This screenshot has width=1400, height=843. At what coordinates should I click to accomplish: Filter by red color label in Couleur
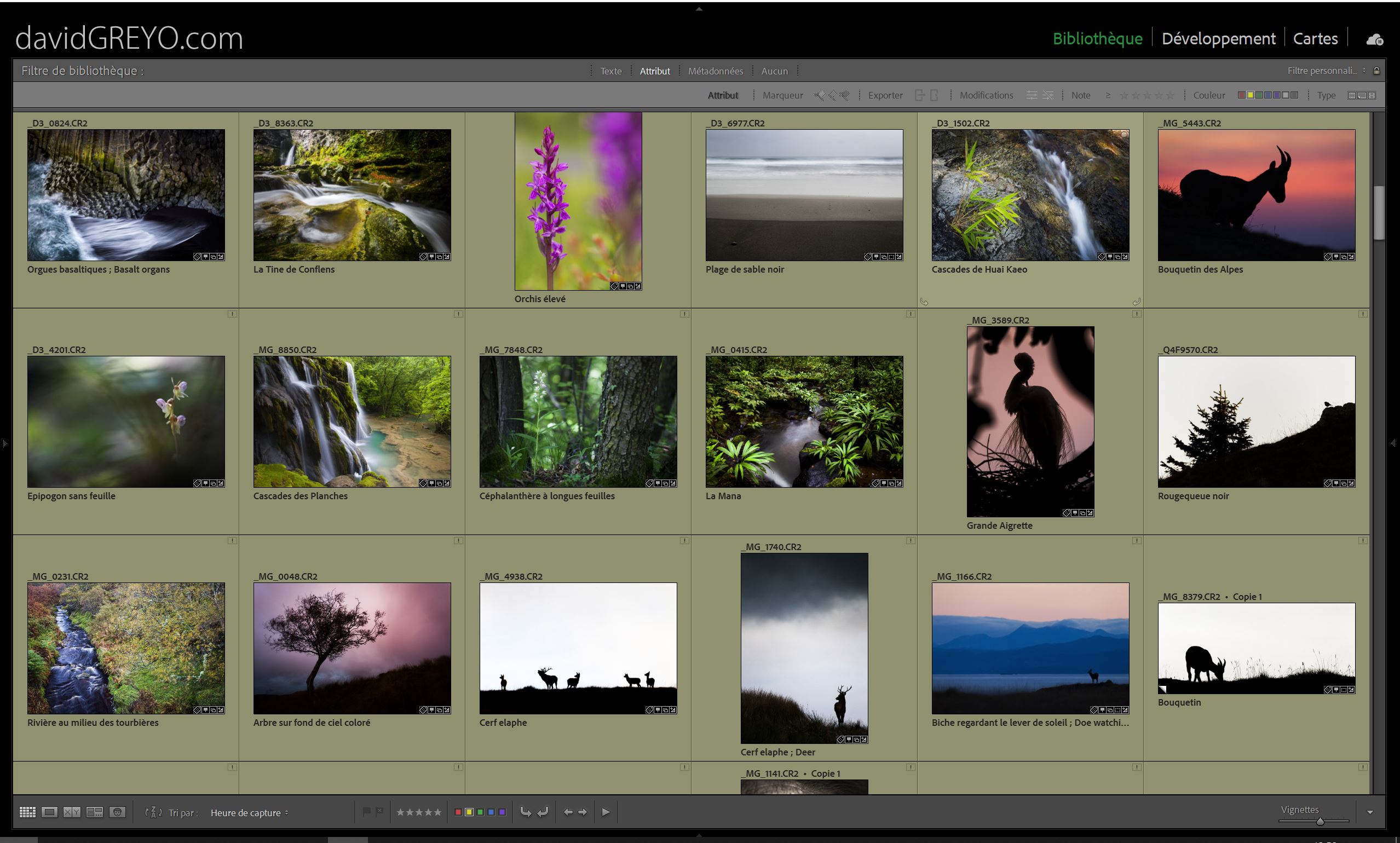coord(1241,95)
